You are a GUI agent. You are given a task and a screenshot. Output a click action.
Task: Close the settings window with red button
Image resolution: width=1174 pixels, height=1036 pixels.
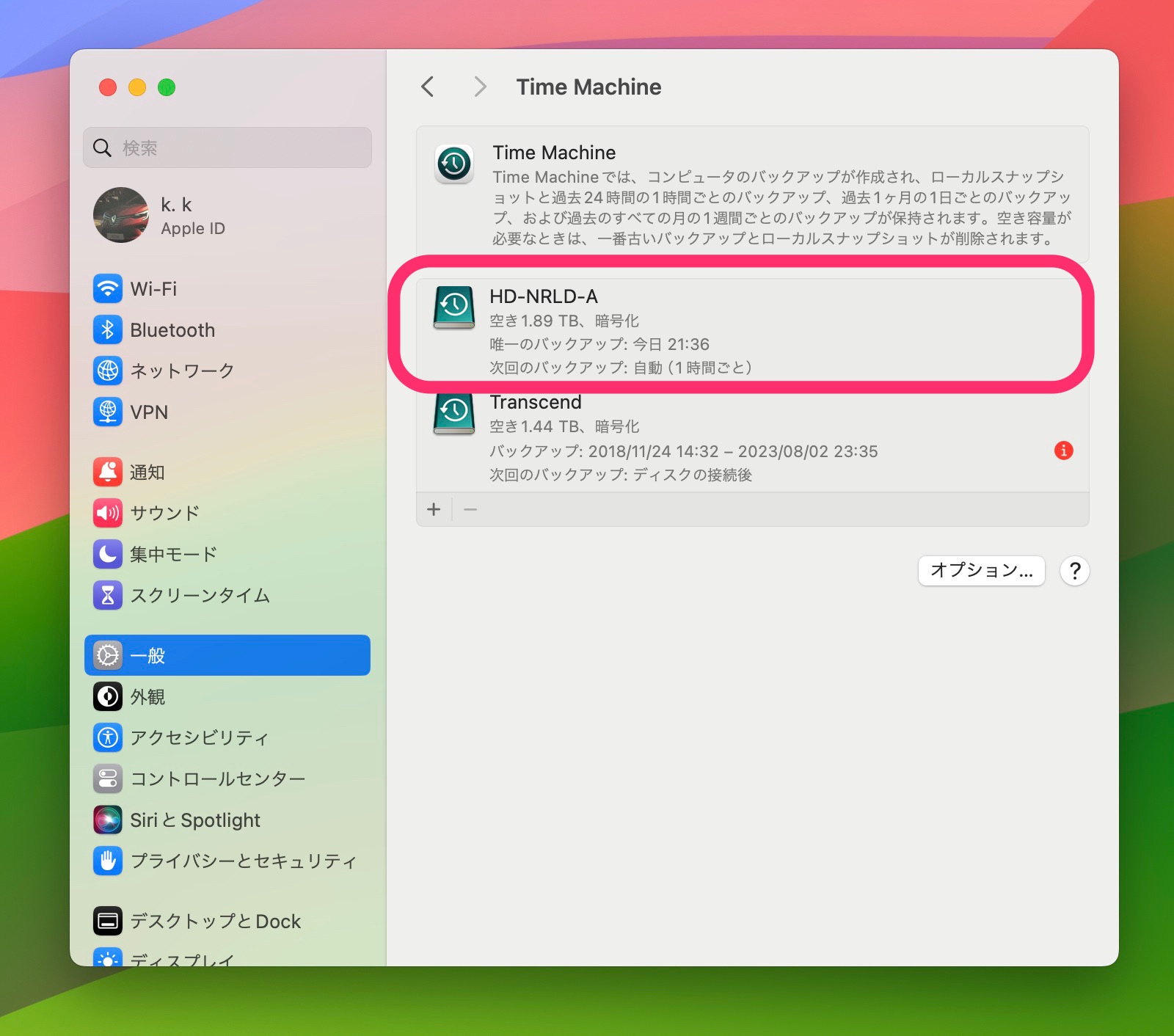(x=108, y=87)
